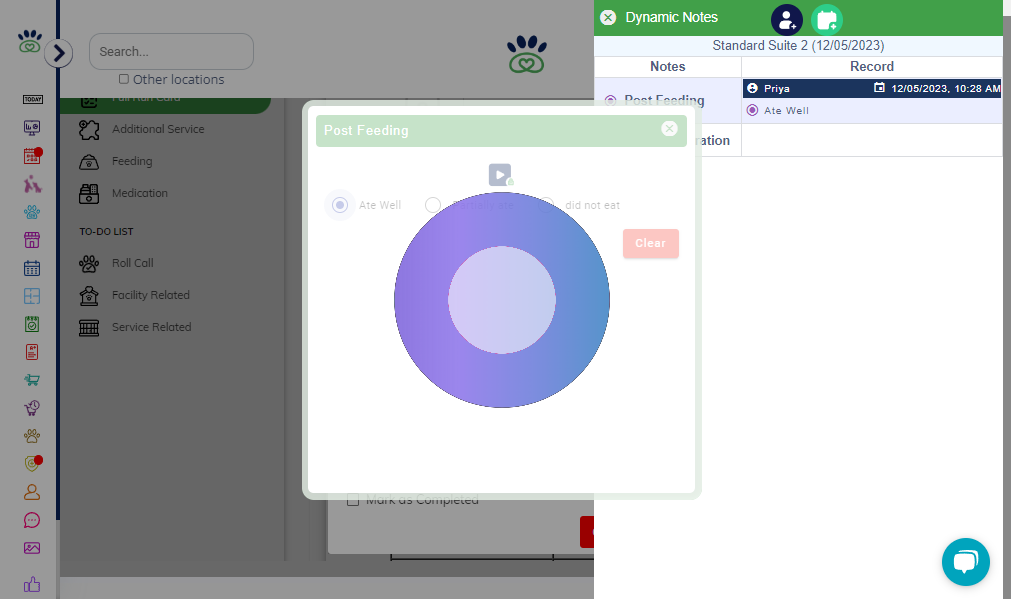Image resolution: width=1011 pixels, height=599 pixels.
Task: Open the cart-with-clock sidebar icon
Action: pos(32,408)
